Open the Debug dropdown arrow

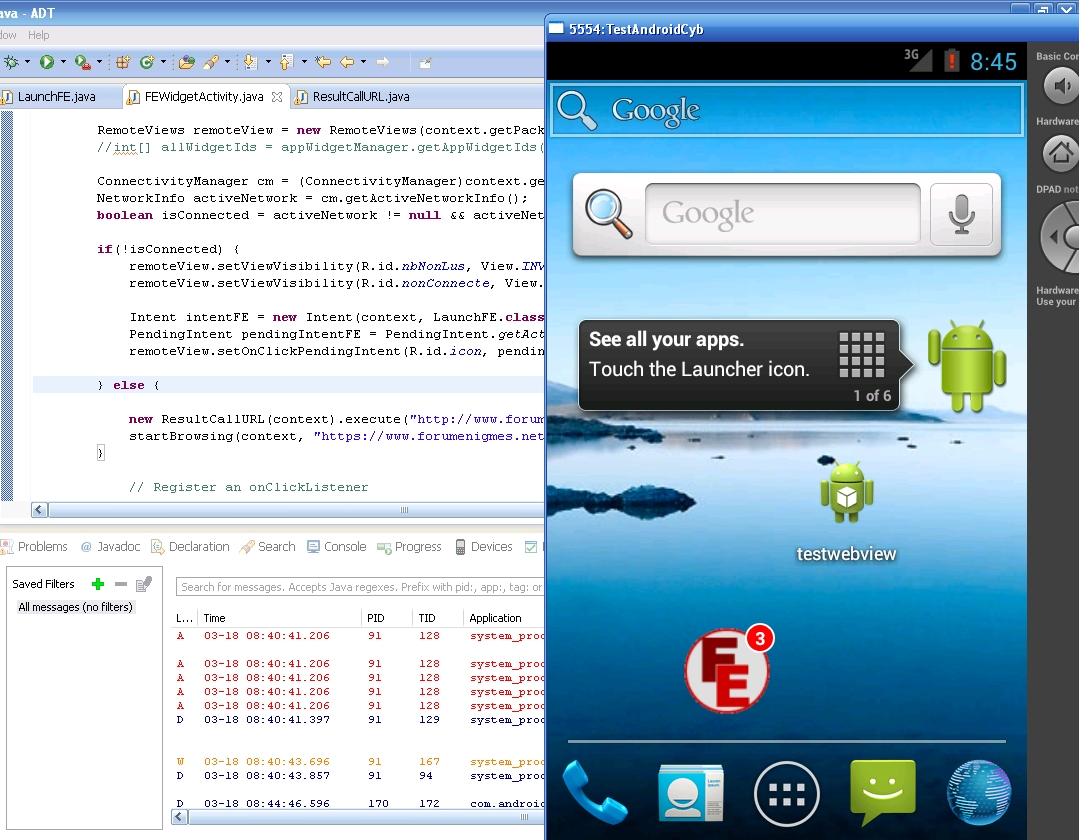pyautogui.click(x=28, y=62)
